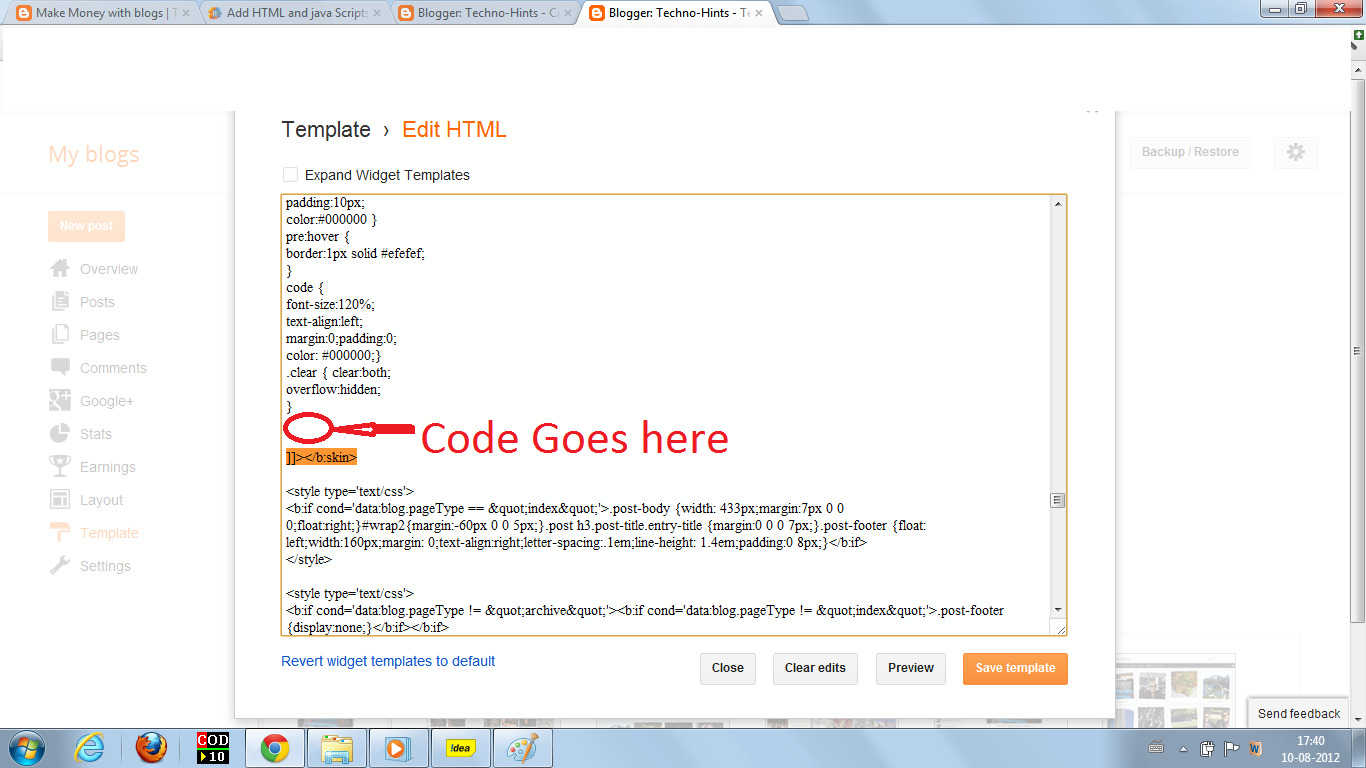Viewport: 1366px width, 768px height.
Task: Open Windows Explorer folder icon on taskbar
Action: click(x=337, y=748)
